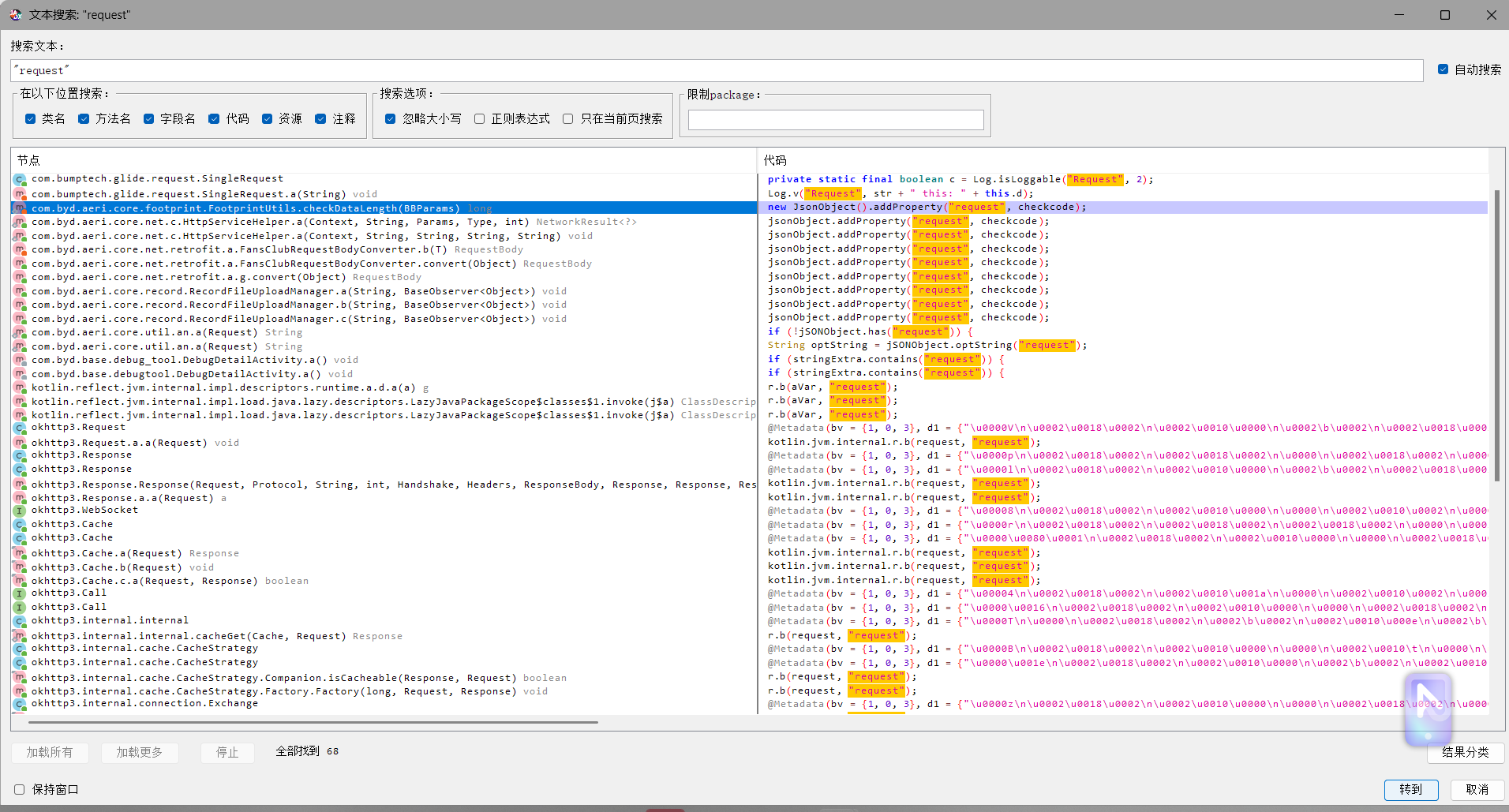Click method icon of okhttp3.Cache.b(Request) row
1509x812 pixels.
(x=20, y=567)
